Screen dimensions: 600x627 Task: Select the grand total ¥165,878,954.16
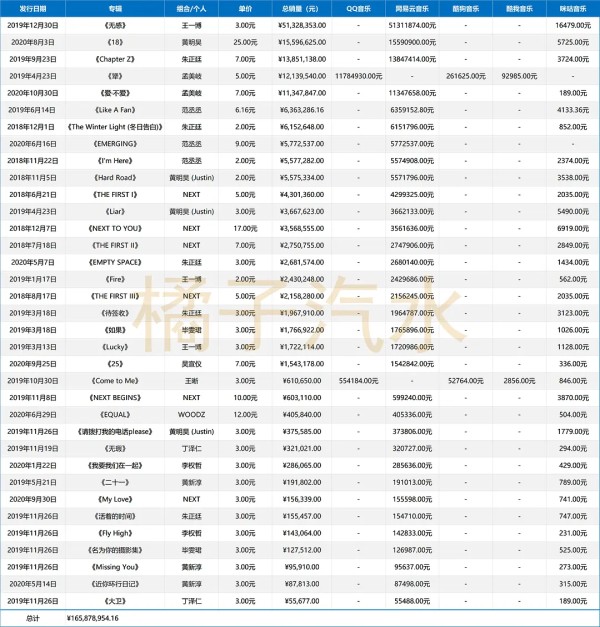click(x=93, y=618)
